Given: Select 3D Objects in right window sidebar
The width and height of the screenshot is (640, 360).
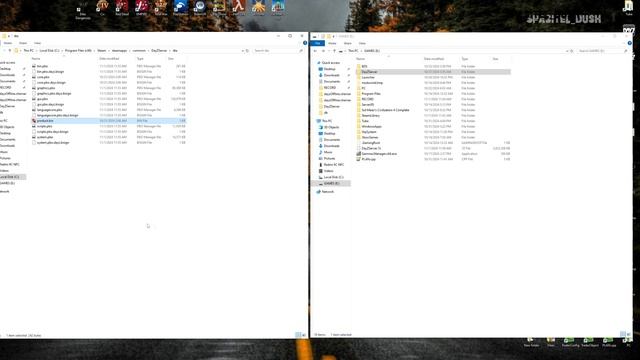Looking at the screenshot, I should (331, 127).
